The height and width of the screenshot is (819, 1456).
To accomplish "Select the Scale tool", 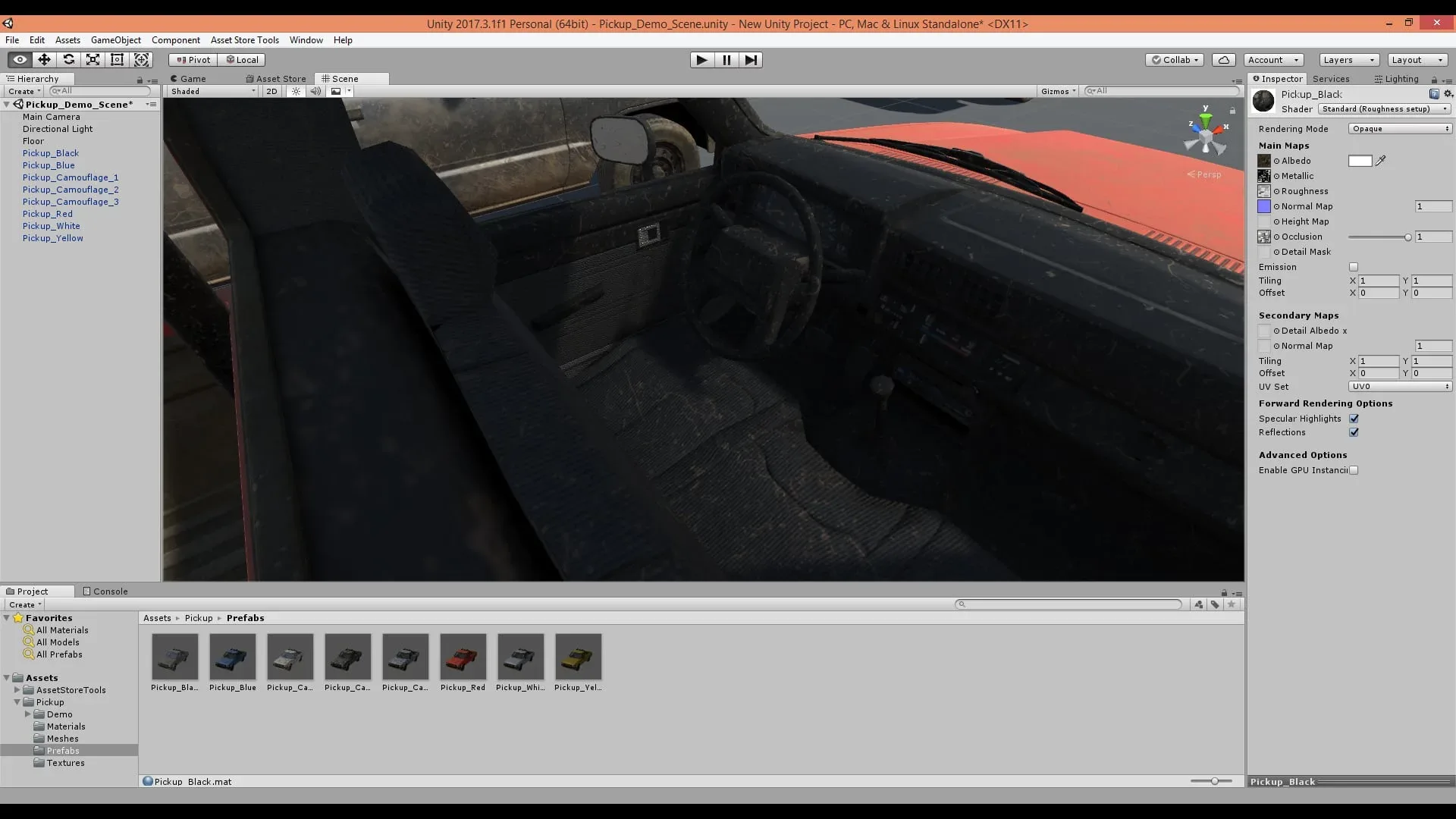I will click(x=93, y=59).
